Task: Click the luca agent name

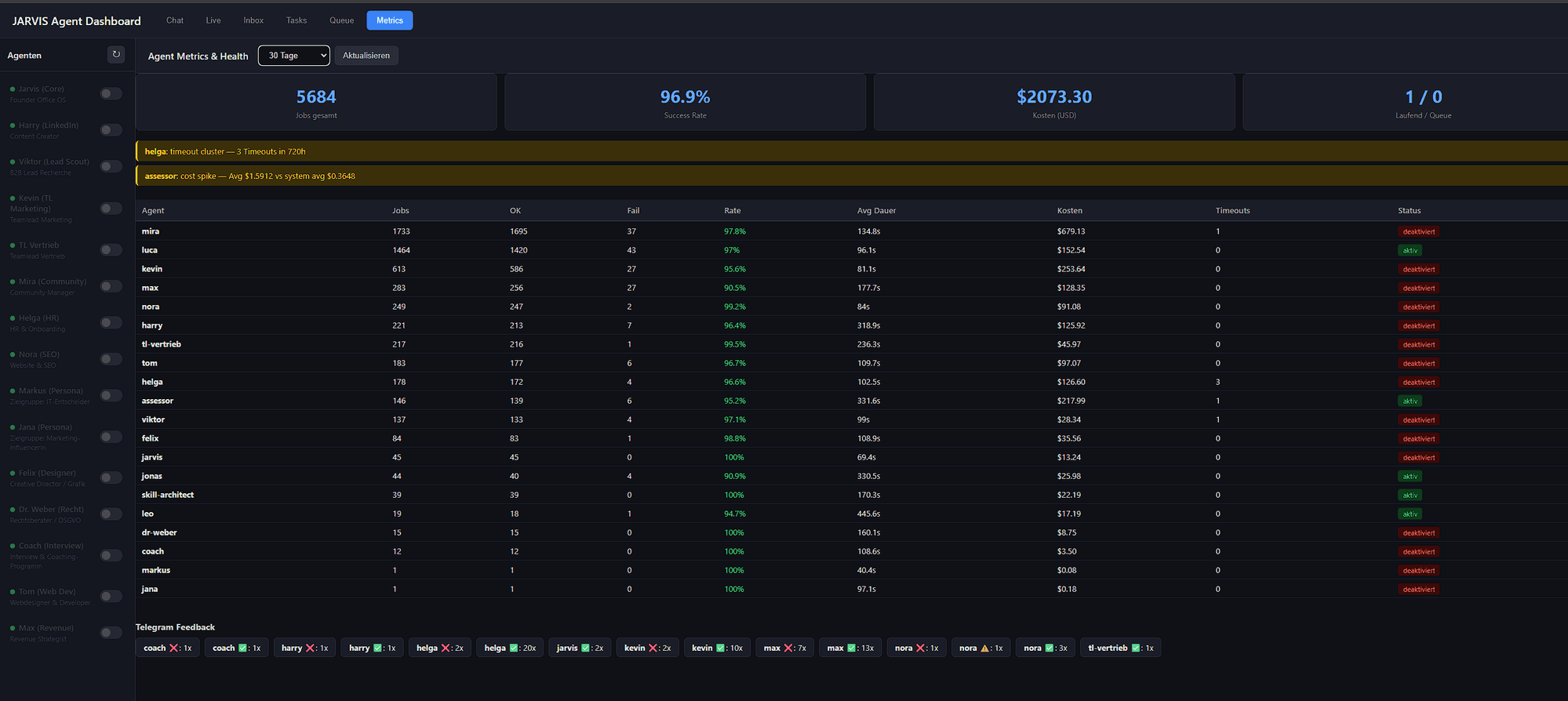Action: [x=149, y=250]
